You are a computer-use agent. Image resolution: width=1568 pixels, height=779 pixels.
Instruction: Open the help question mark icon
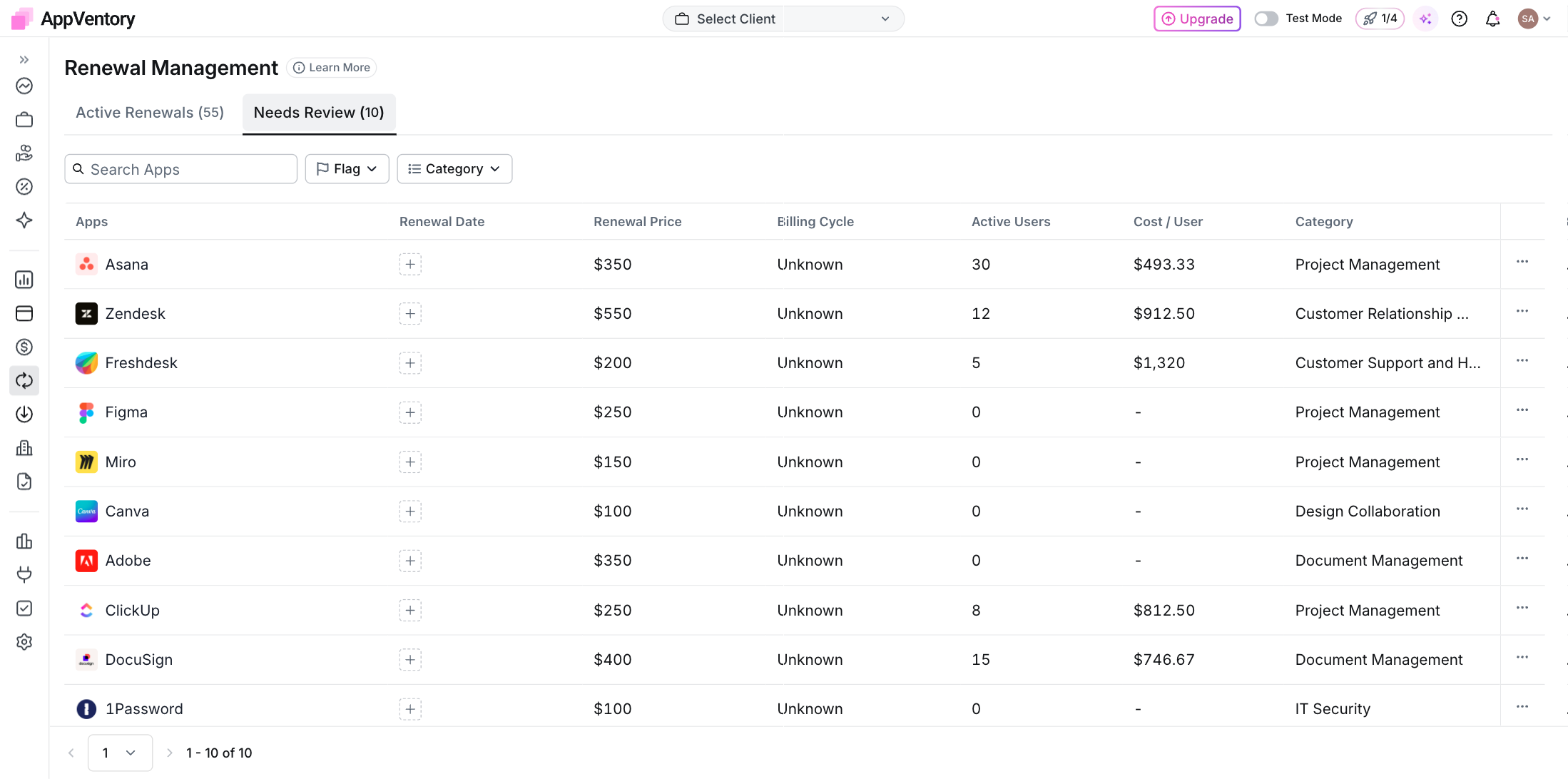[x=1460, y=19]
